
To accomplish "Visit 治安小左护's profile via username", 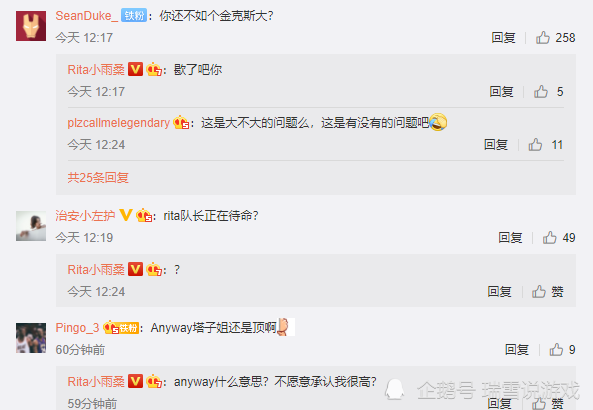I will [x=85, y=215].
